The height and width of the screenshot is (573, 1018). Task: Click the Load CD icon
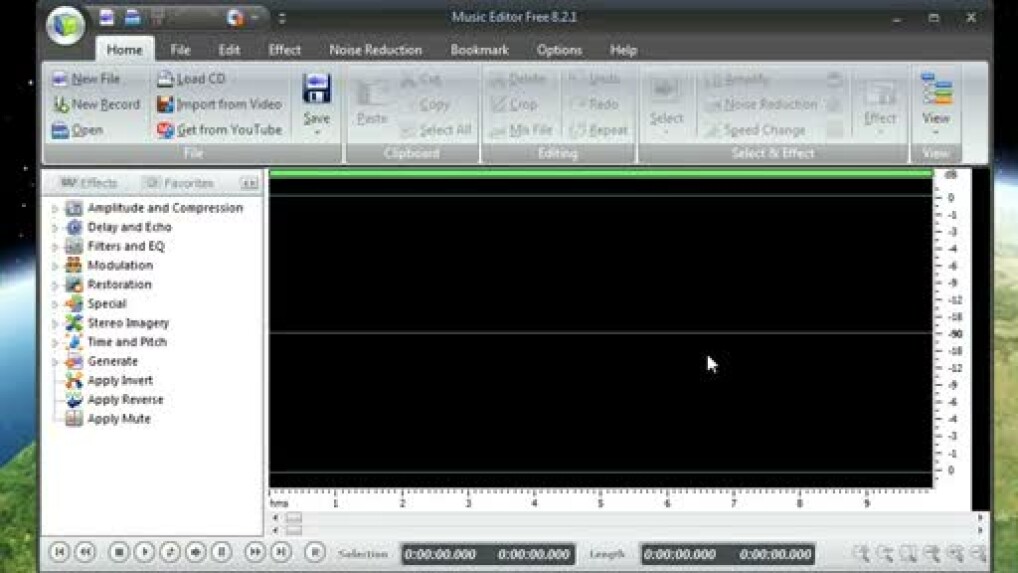[x=166, y=79]
